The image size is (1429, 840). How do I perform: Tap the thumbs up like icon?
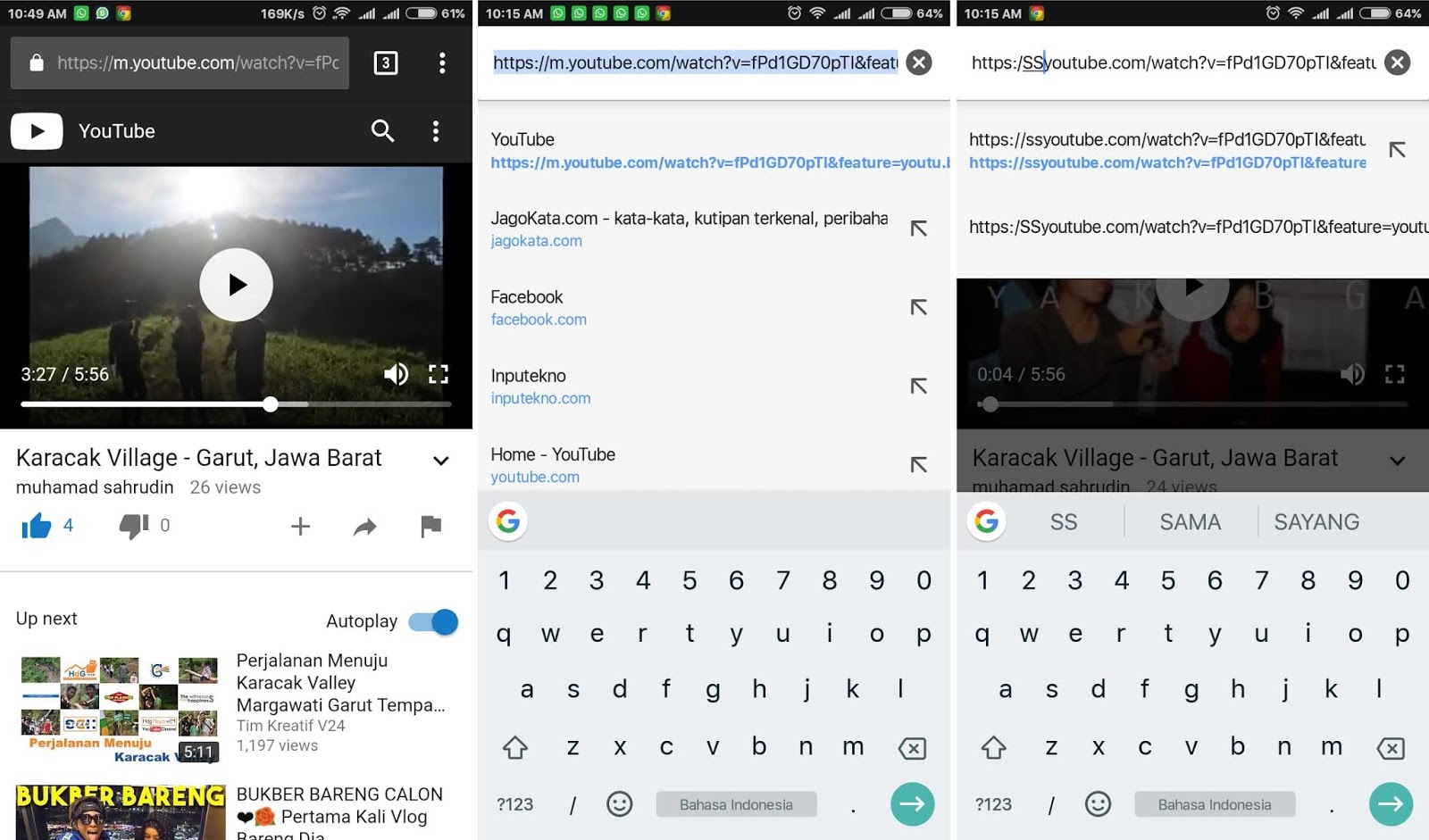pyautogui.click(x=37, y=526)
